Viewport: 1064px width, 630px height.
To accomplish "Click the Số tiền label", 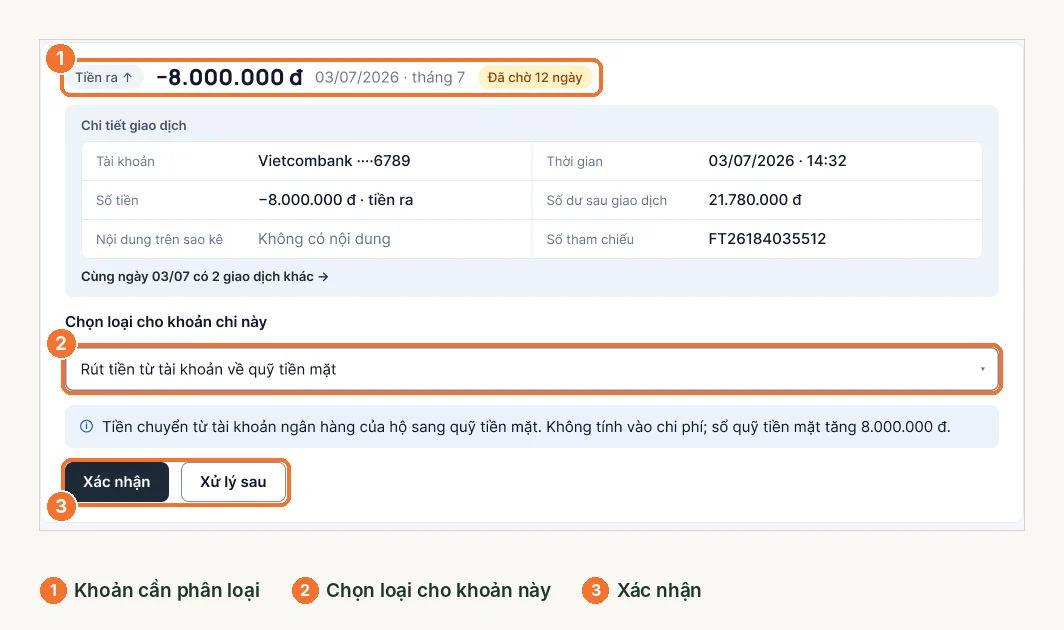I will click(117, 200).
